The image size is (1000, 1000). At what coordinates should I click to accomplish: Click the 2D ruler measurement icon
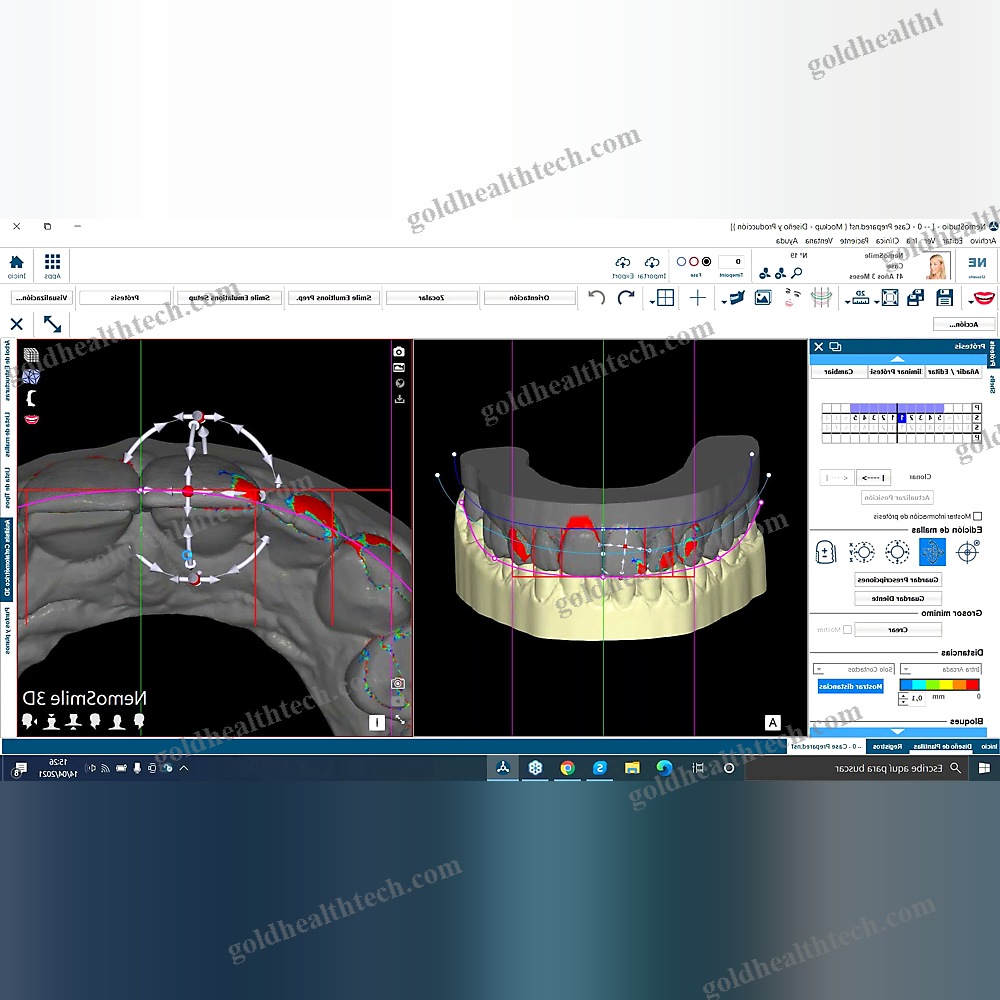click(x=860, y=298)
